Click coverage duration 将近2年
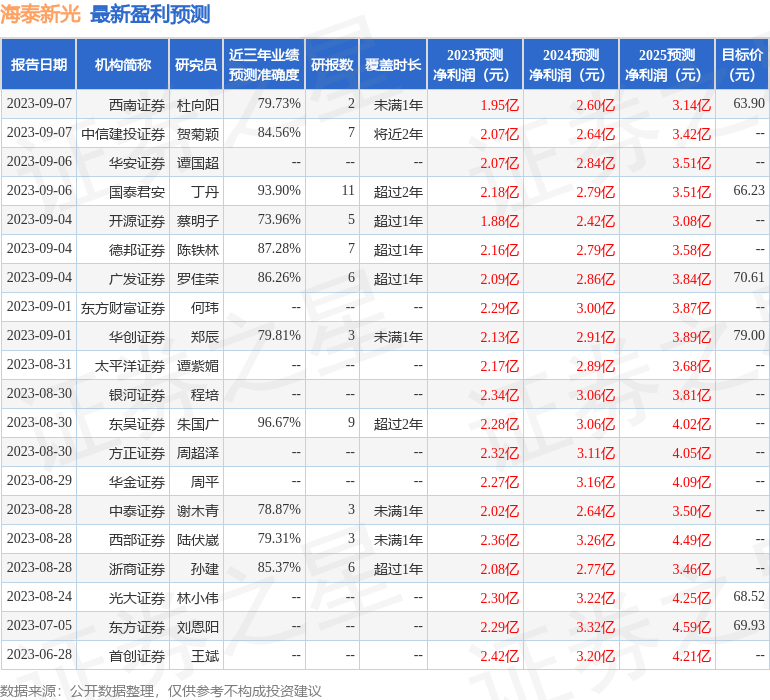The image size is (770, 700). (x=398, y=134)
